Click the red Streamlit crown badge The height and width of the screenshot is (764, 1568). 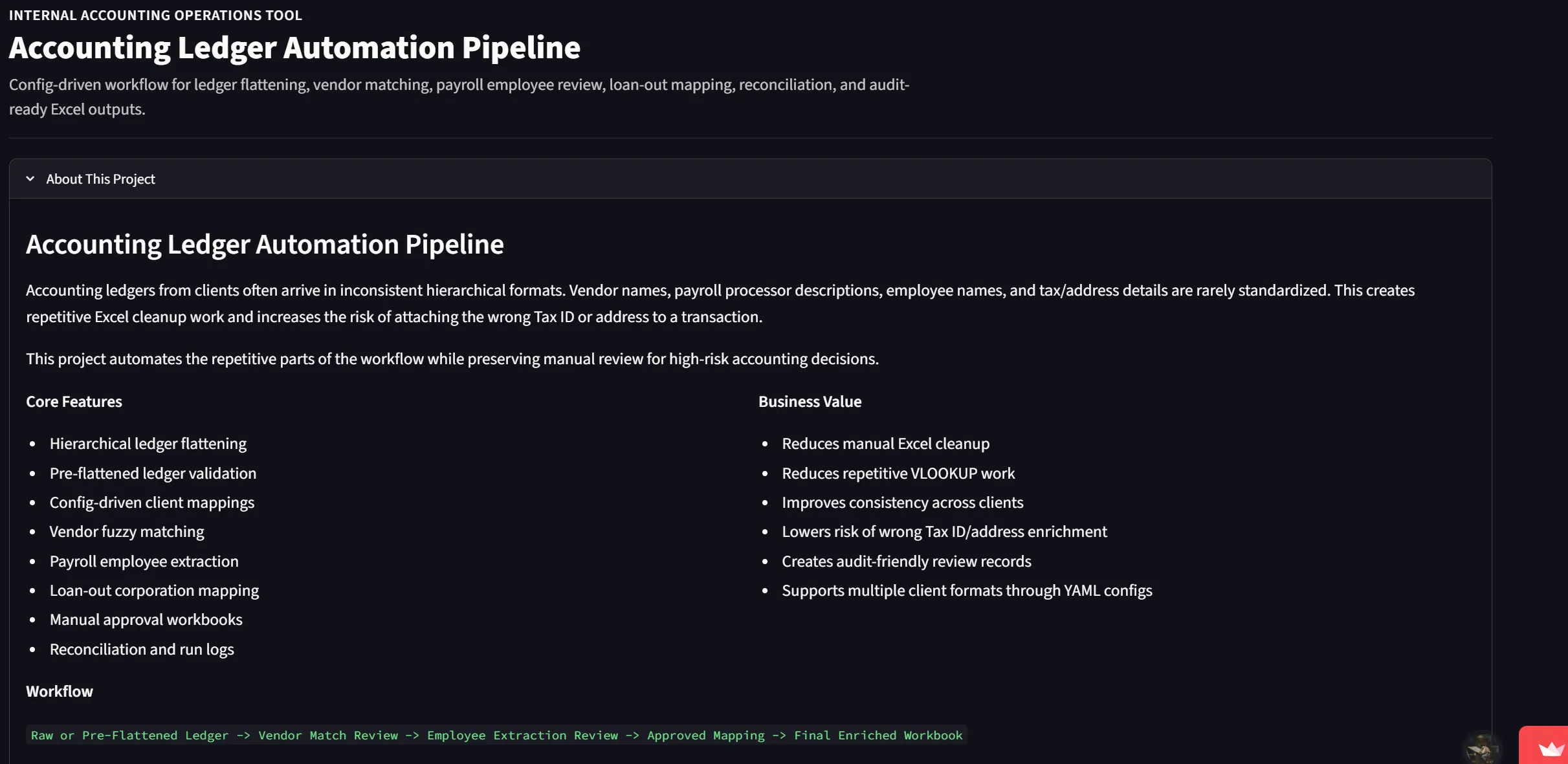pos(1544,745)
